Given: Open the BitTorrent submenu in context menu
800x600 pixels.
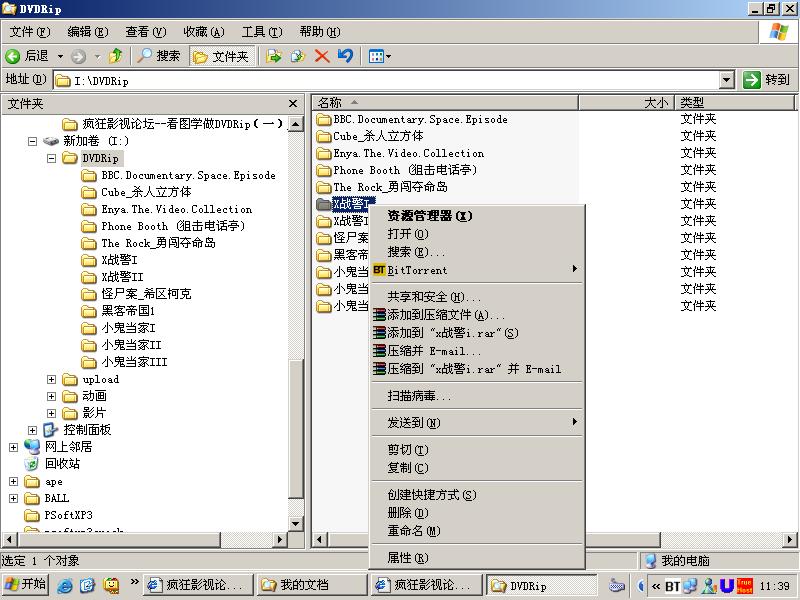Looking at the screenshot, I should pyautogui.click(x=478, y=270).
